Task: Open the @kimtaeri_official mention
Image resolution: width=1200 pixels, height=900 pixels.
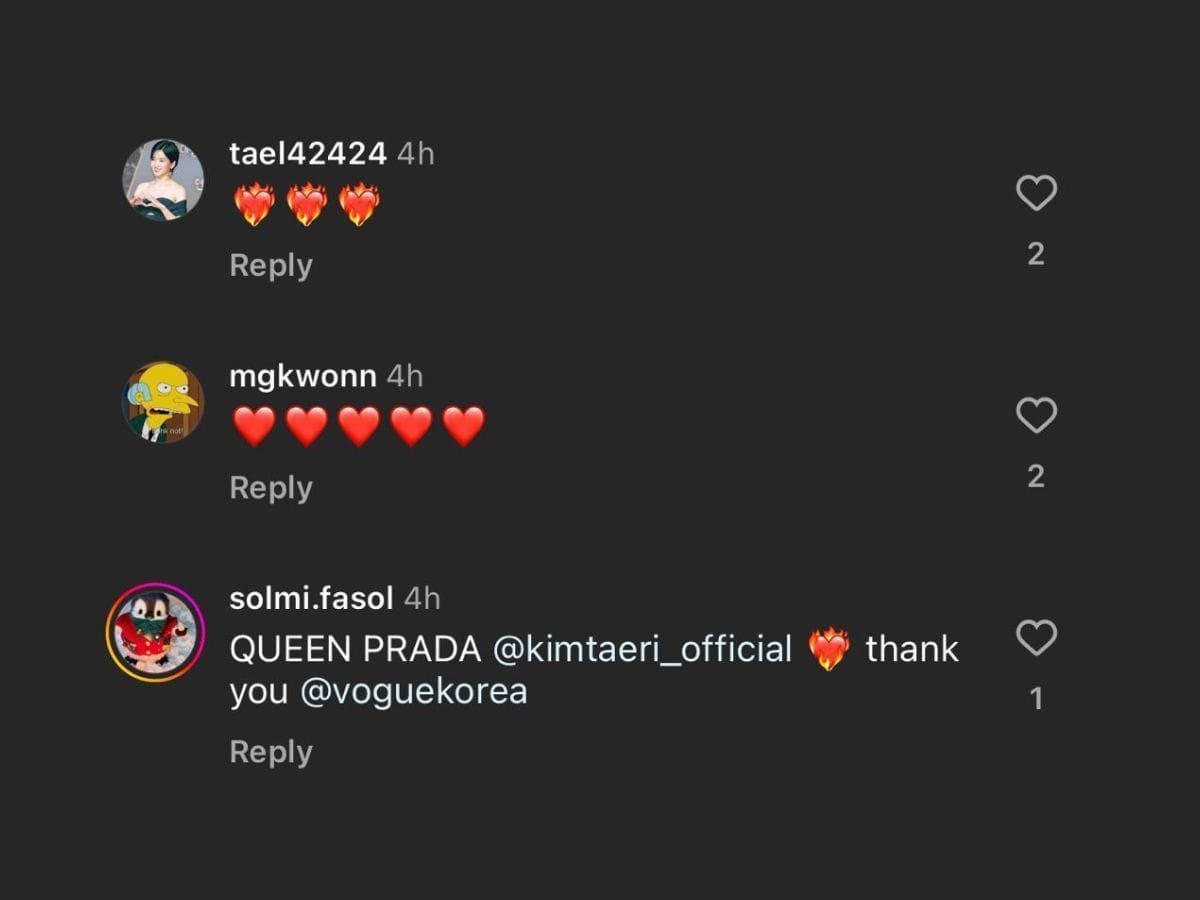Action: click(x=643, y=649)
